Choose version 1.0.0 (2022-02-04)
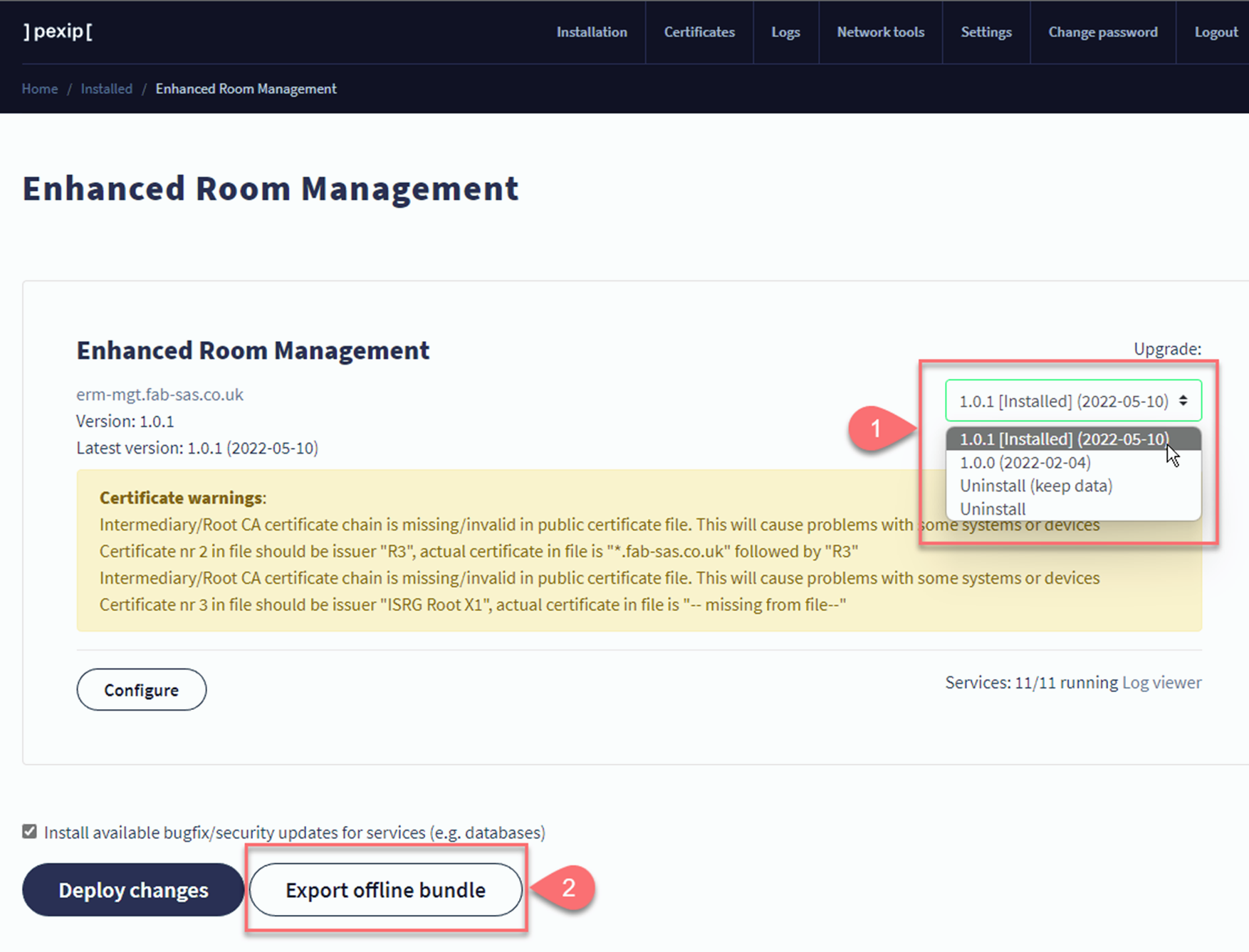 tap(1025, 462)
